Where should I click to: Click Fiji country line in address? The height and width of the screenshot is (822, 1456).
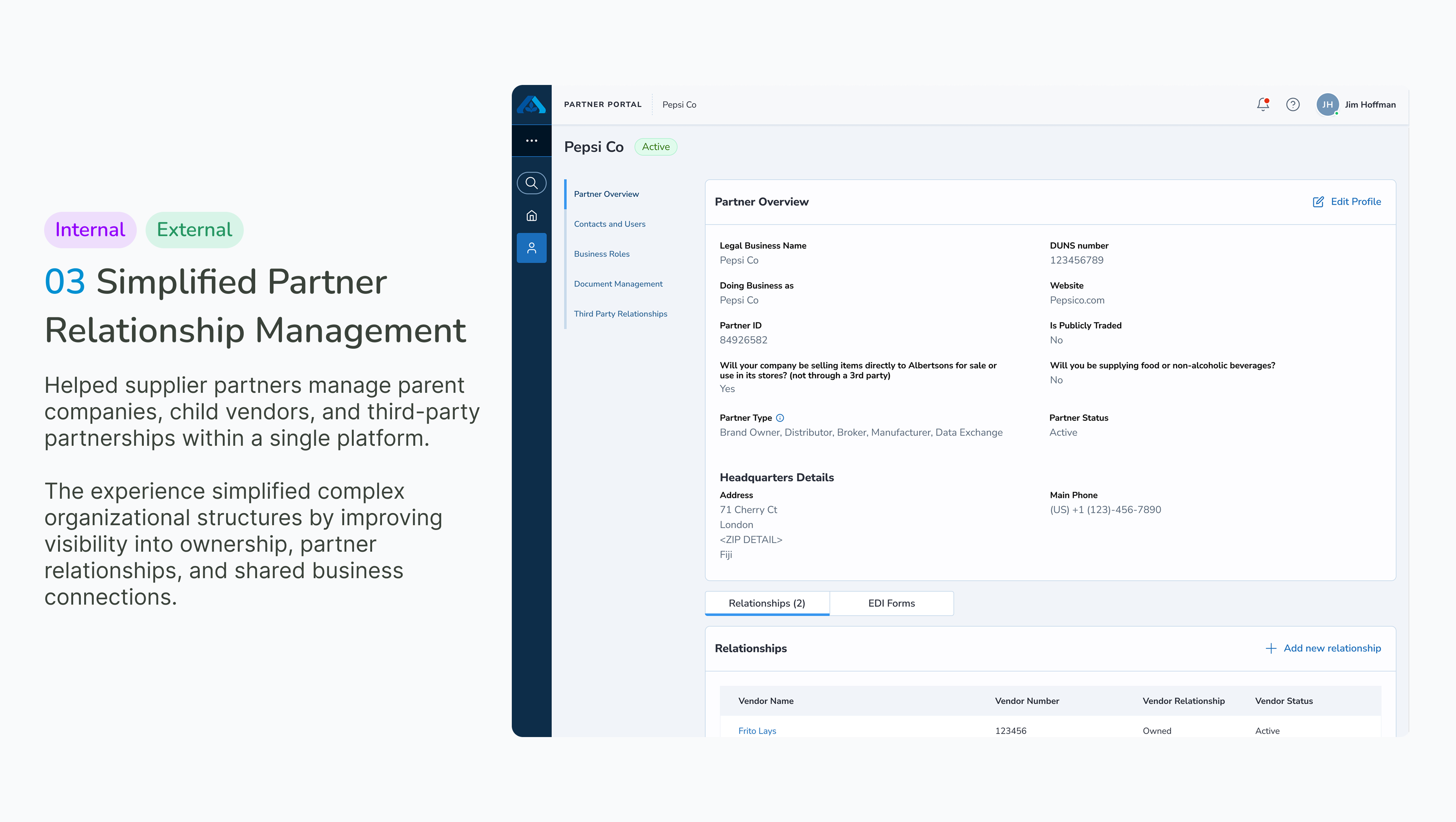click(726, 555)
